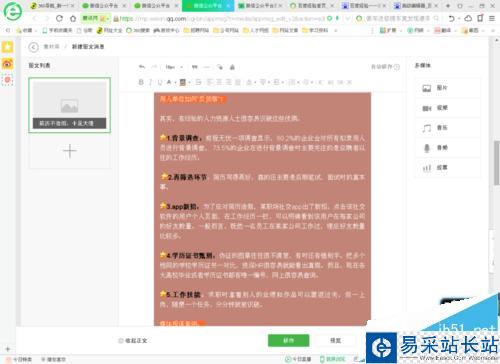The width and height of the screenshot is (500, 364).
Task: Click the 预览 button
Action: 335,341
